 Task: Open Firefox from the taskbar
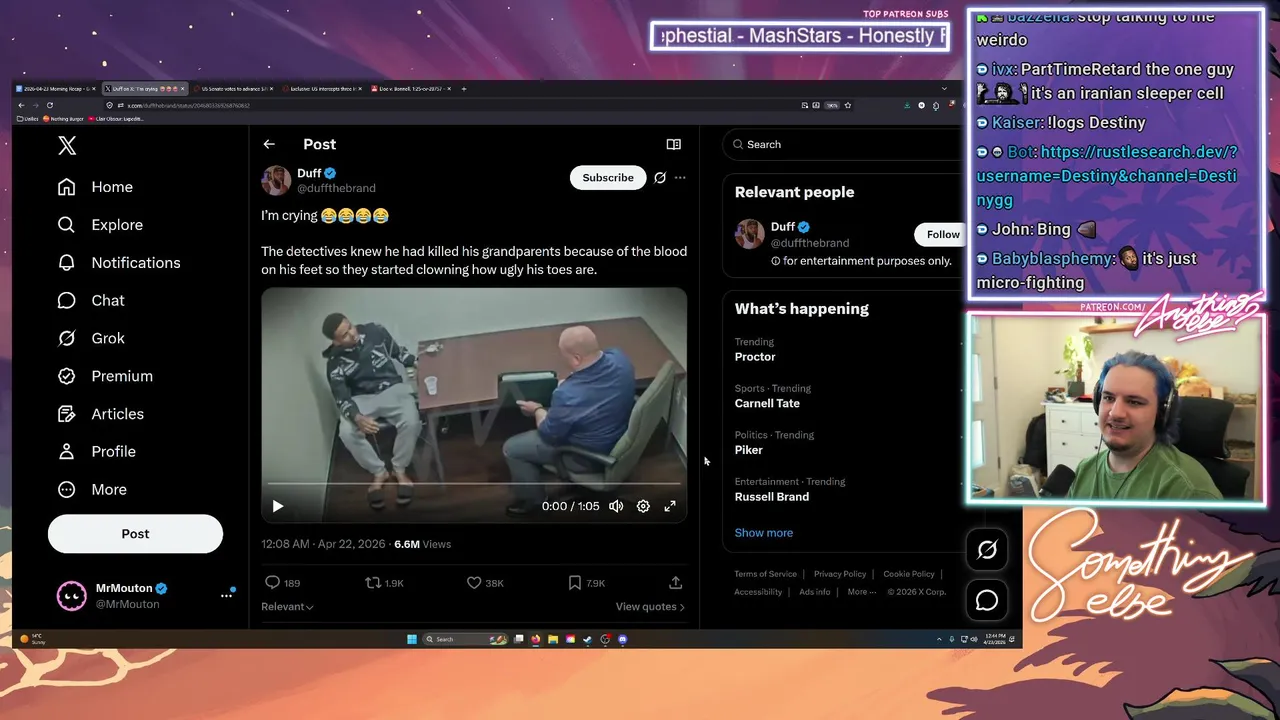(536, 639)
